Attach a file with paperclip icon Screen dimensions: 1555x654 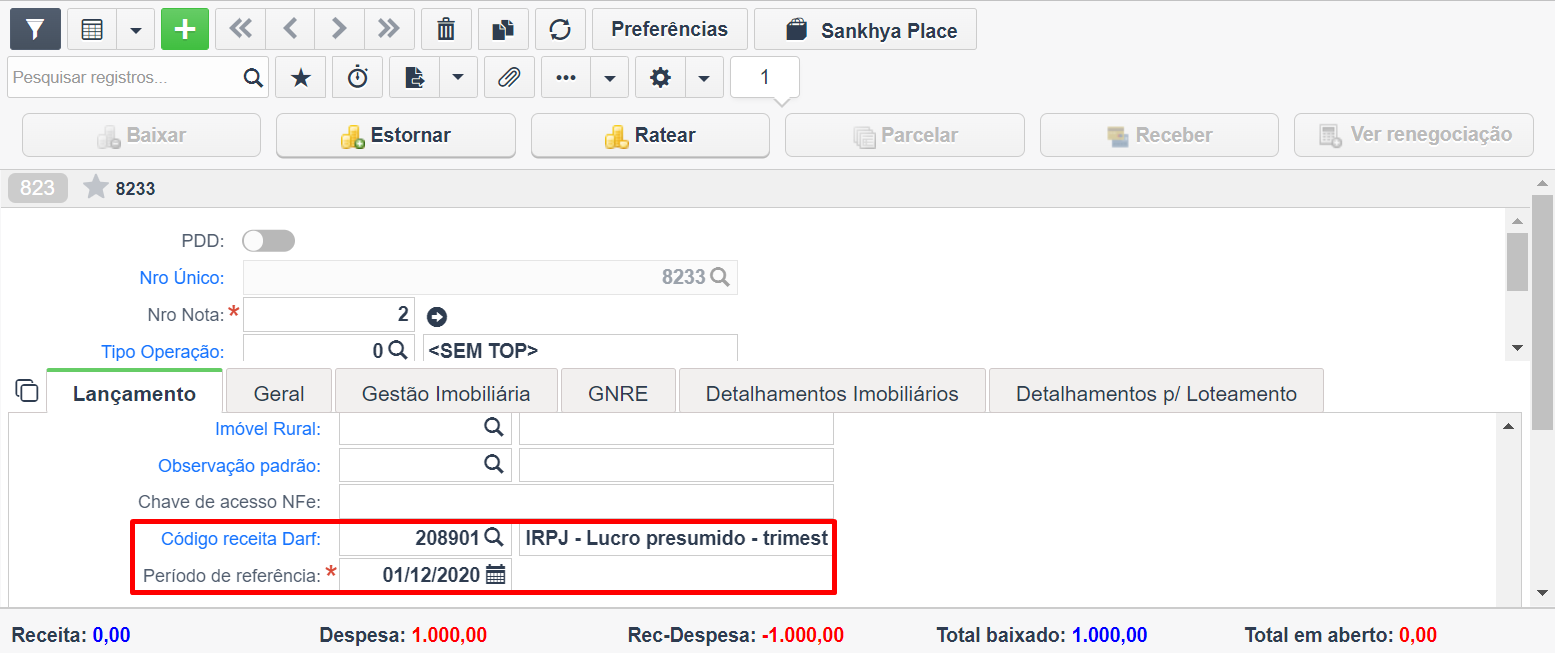(509, 77)
